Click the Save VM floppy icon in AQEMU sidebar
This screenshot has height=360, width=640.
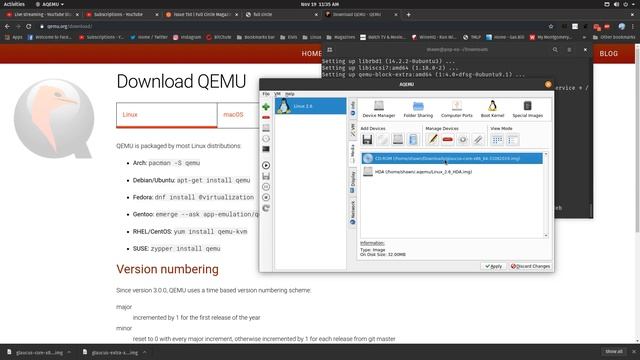click(x=266, y=176)
